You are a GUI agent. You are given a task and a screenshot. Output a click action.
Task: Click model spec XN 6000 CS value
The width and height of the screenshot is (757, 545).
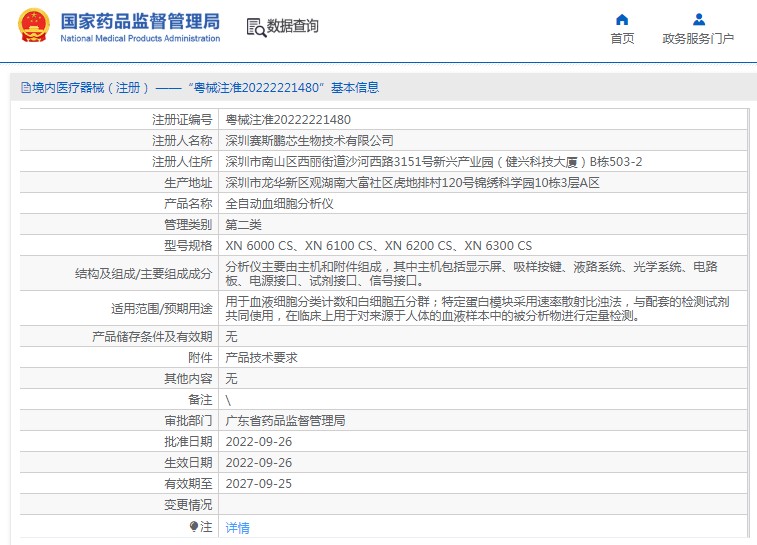(378, 246)
